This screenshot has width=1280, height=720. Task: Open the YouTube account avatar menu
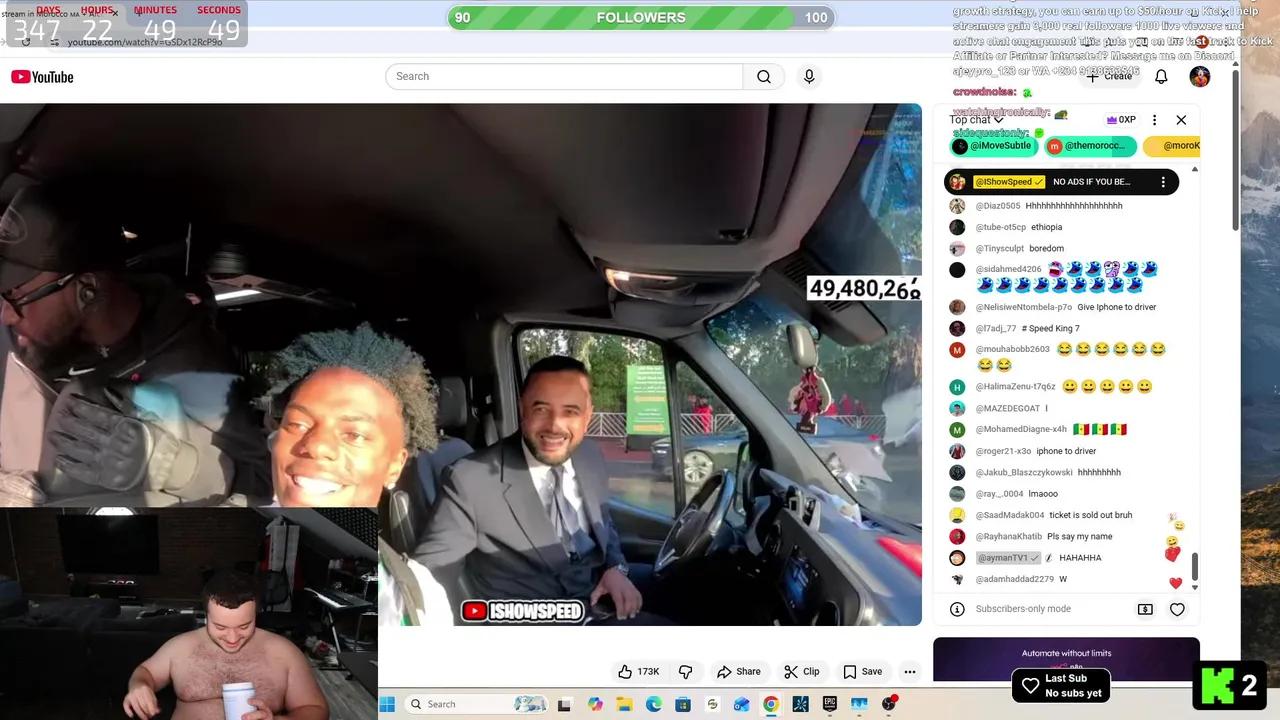click(x=1200, y=77)
